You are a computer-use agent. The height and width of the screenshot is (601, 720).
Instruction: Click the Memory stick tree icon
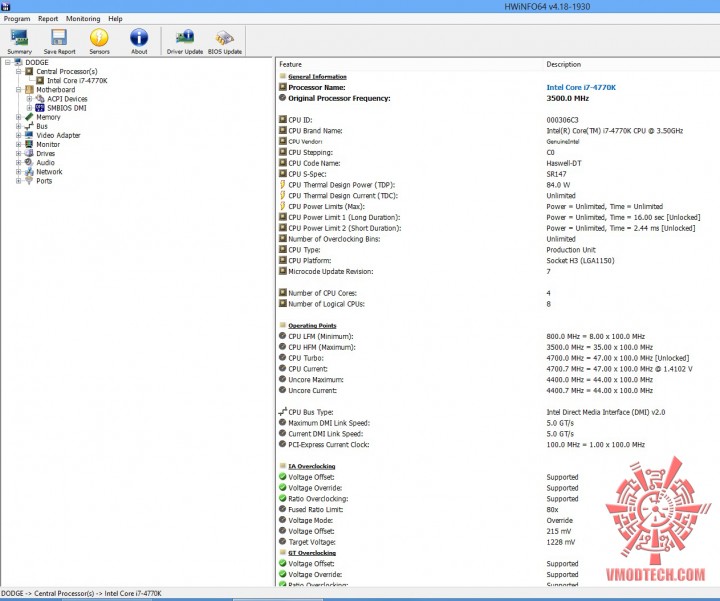pos(29,117)
